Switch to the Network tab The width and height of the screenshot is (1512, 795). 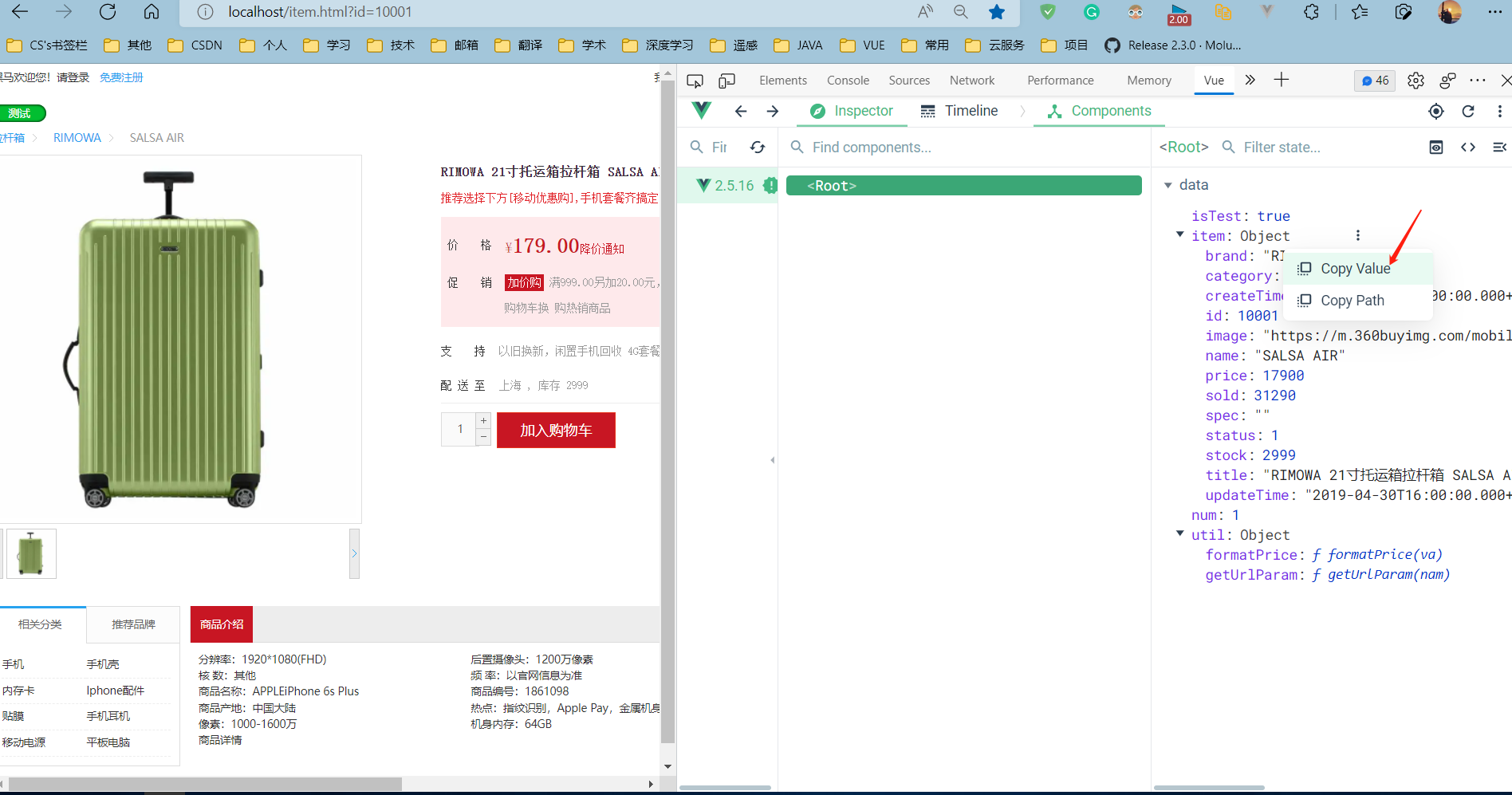point(972,81)
